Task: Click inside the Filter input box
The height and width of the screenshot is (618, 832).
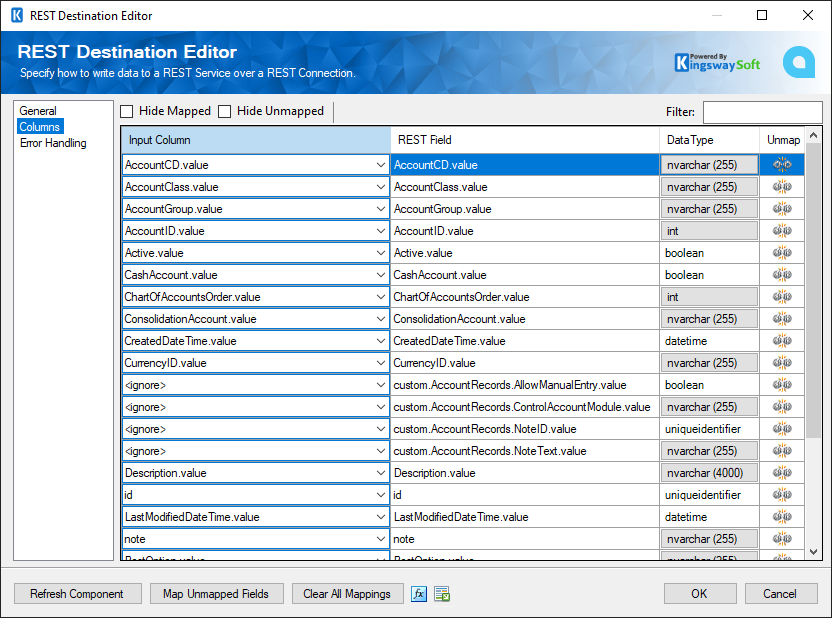Action: click(x=762, y=111)
